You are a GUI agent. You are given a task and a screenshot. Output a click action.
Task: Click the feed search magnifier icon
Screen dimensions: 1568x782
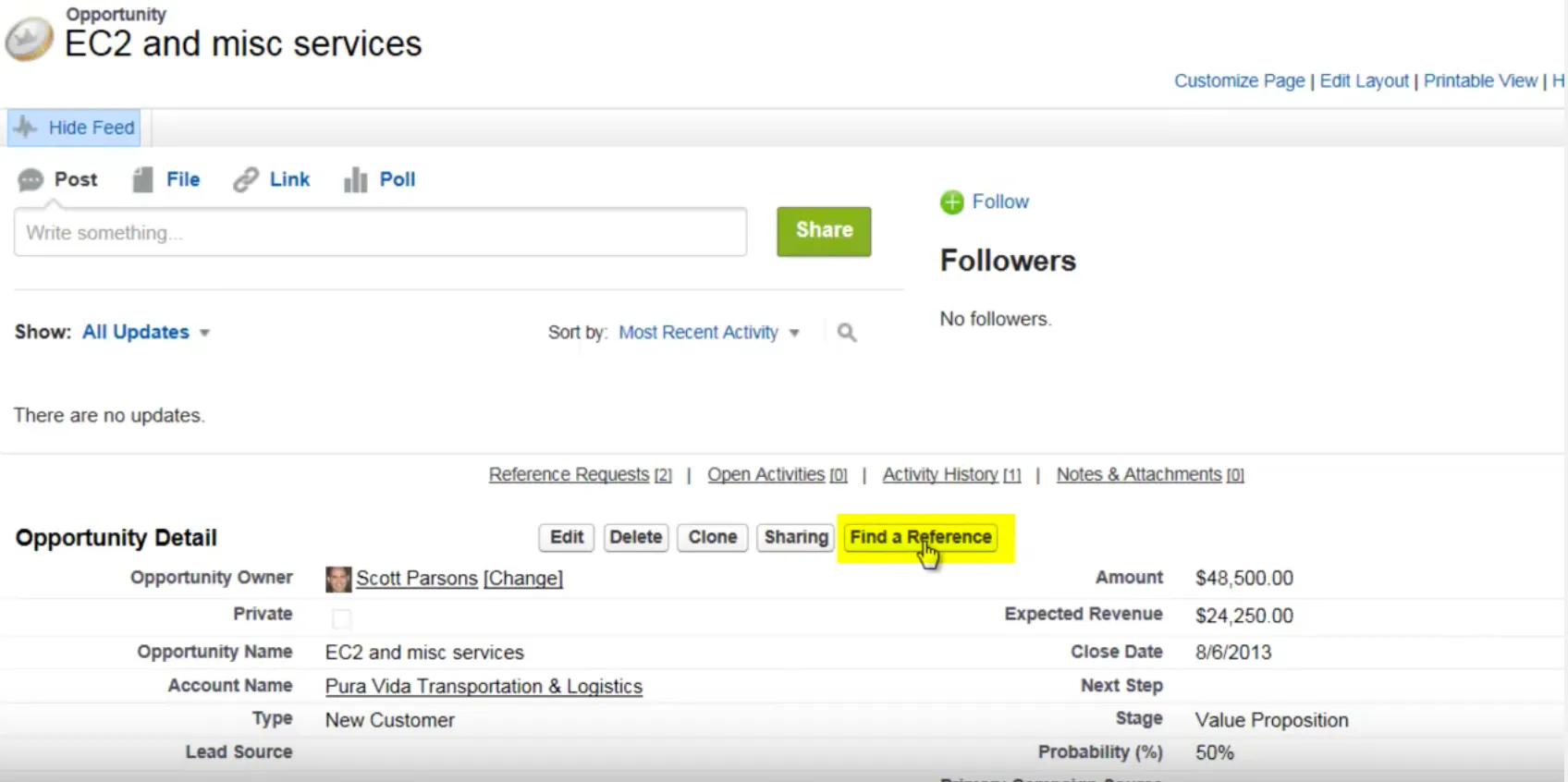point(847,332)
